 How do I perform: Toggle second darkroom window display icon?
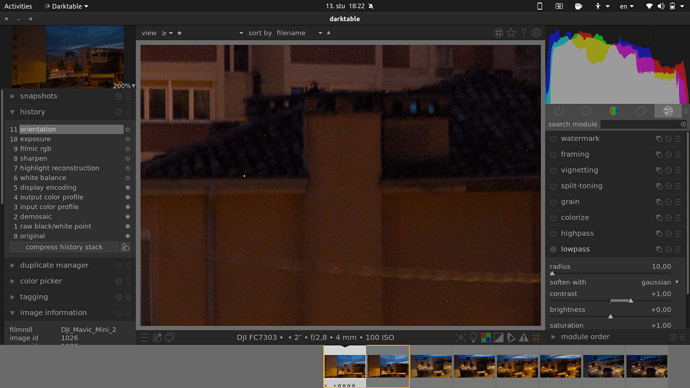click(x=170, y=337)
